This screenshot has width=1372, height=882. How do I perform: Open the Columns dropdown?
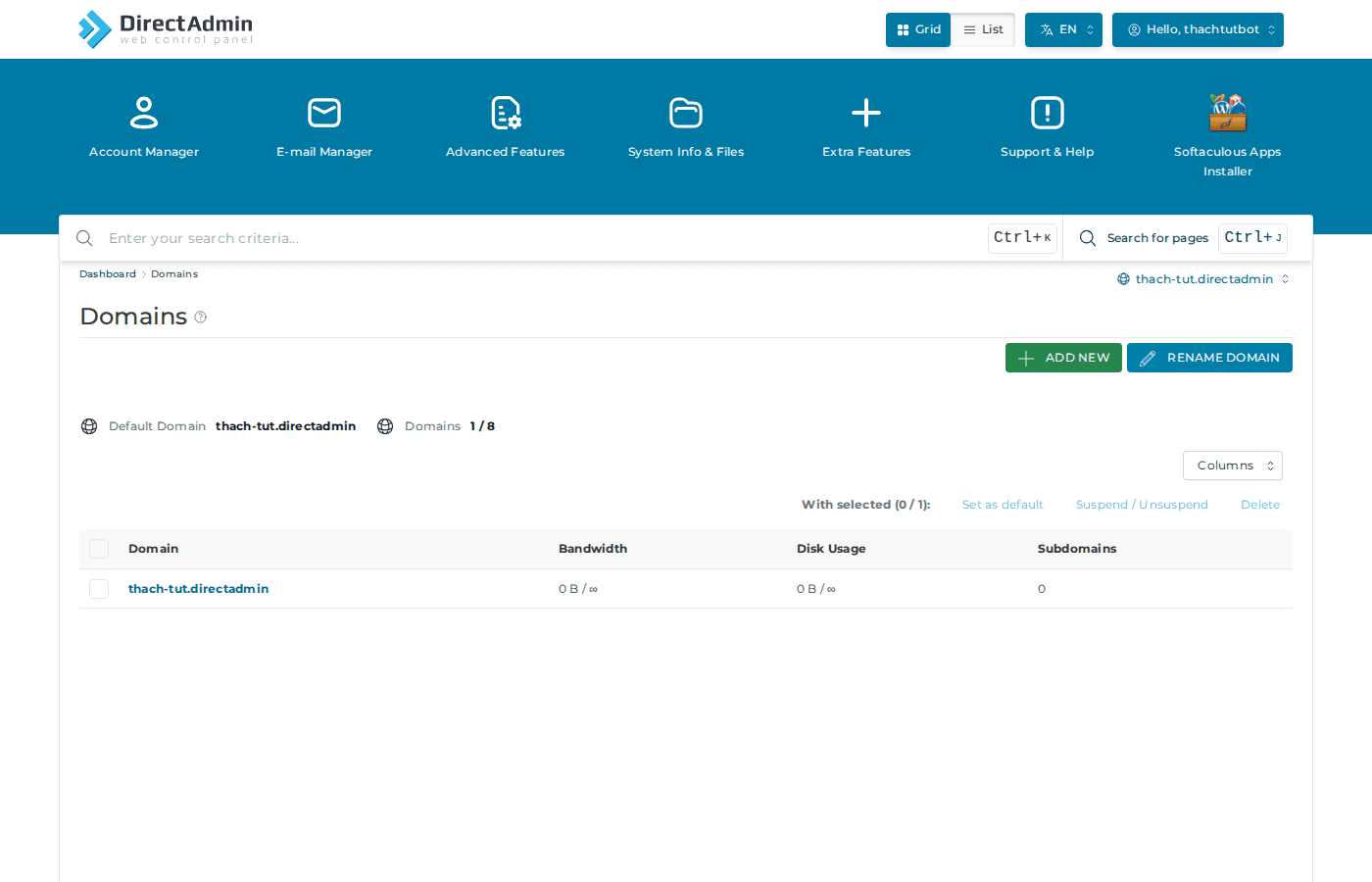point(1232,465)
